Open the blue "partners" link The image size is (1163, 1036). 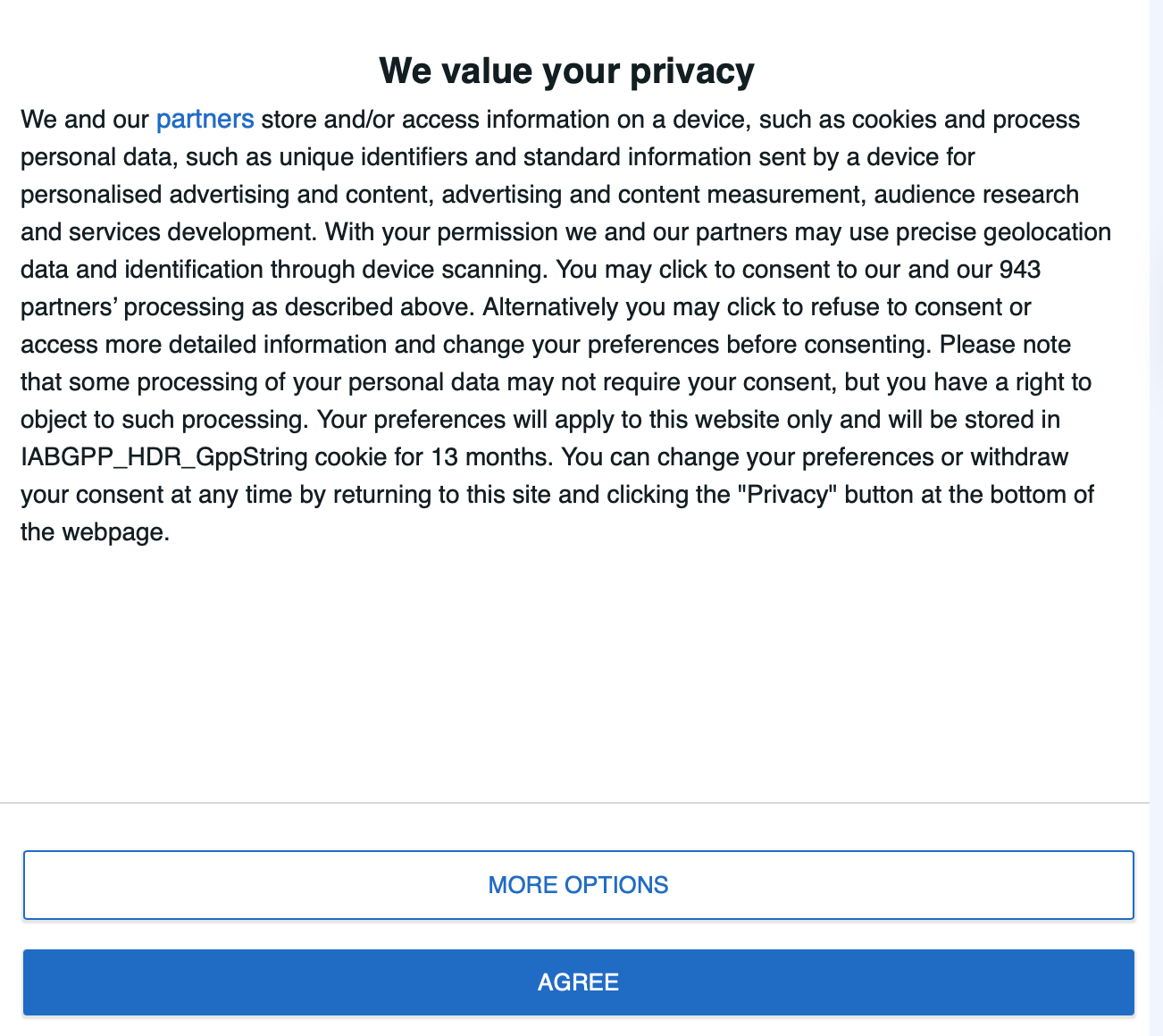click(x=205, y=120)
